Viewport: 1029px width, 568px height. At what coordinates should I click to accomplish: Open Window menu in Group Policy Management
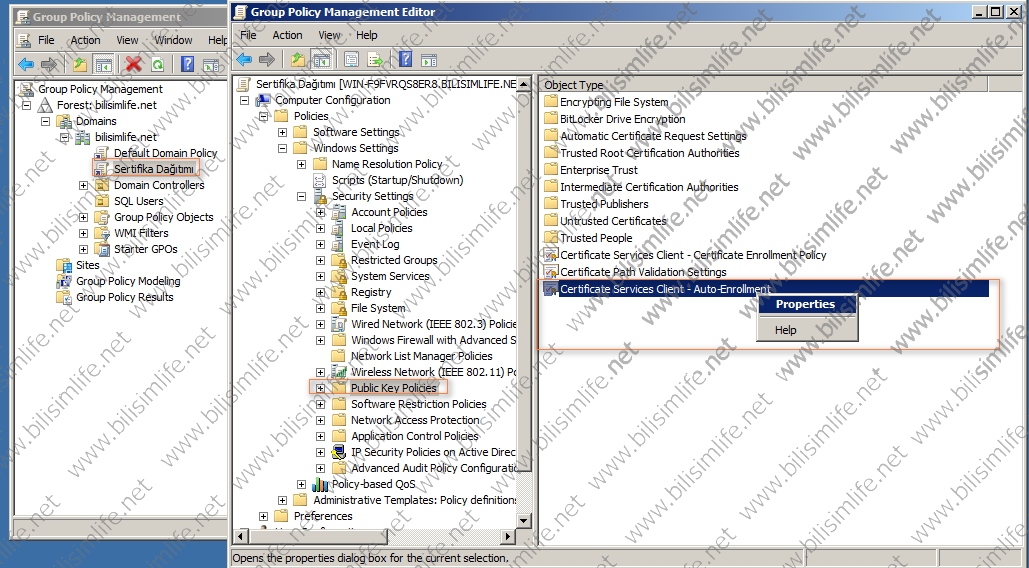(x=173, y=40)
